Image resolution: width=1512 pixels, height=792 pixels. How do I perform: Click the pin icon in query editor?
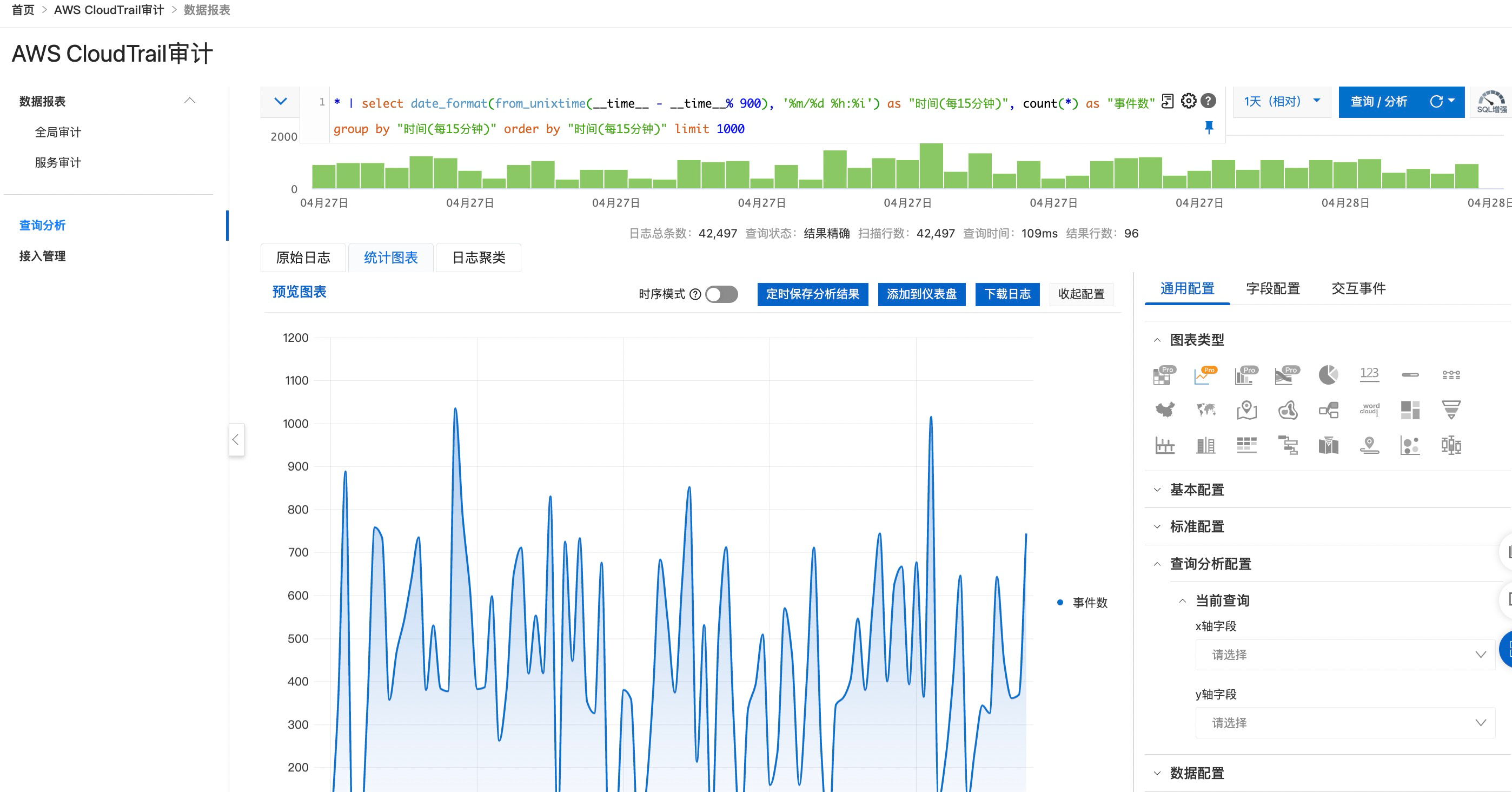(1209, 127)
